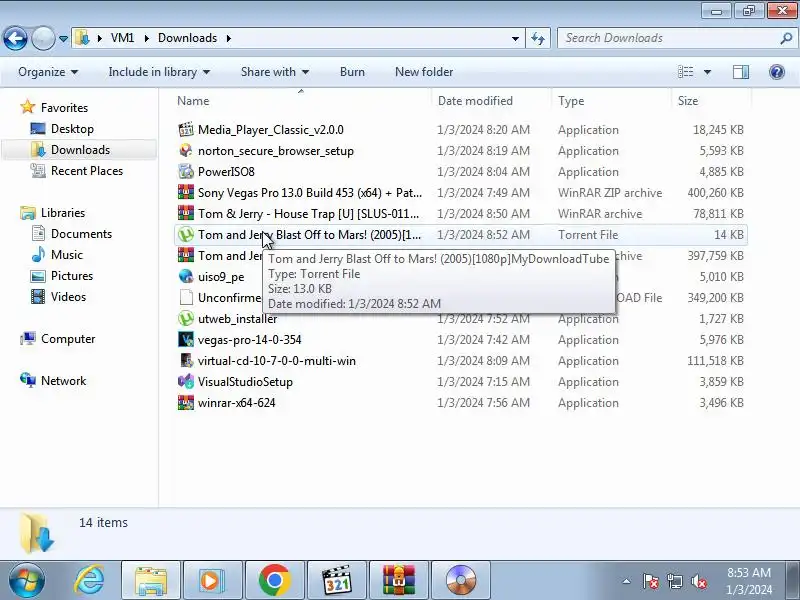Click the winrar-x64-624 file icon

coord(186,403)
